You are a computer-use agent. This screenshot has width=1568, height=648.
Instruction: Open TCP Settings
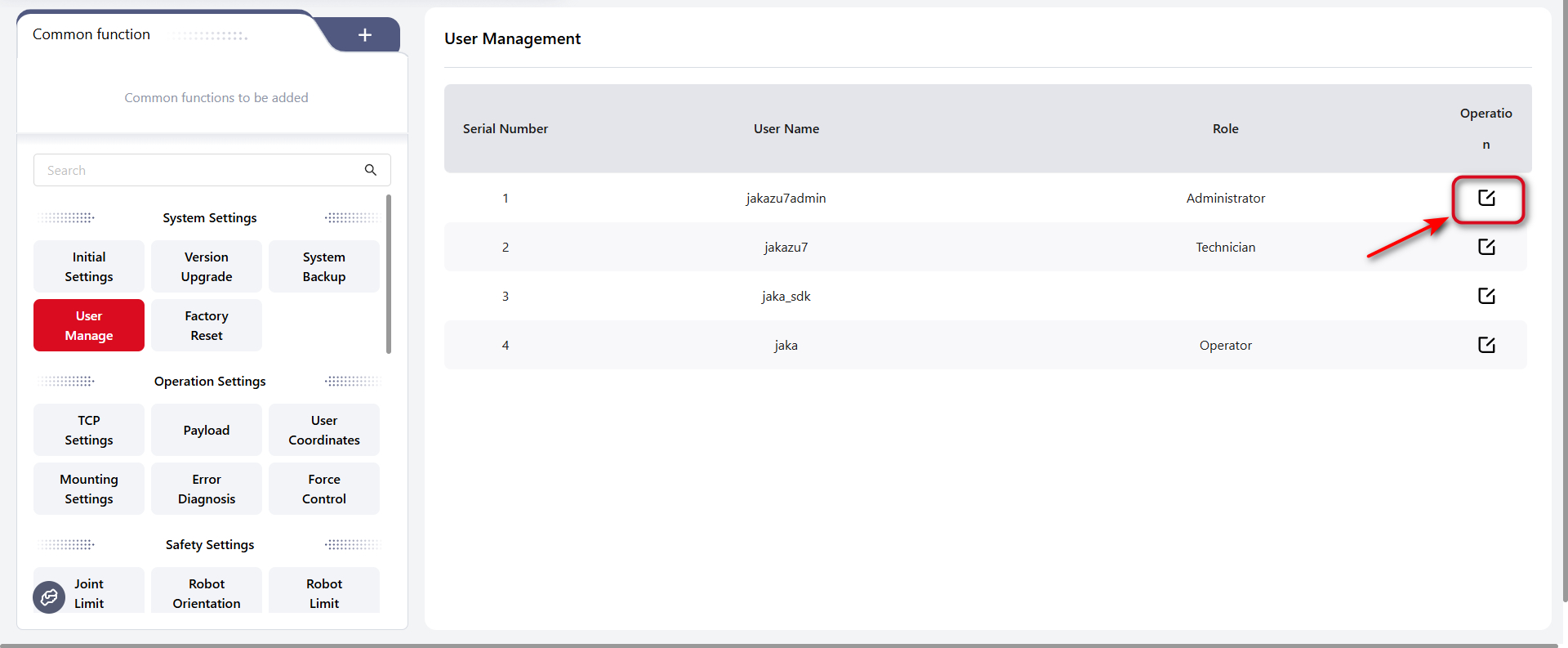pos(89,430)
